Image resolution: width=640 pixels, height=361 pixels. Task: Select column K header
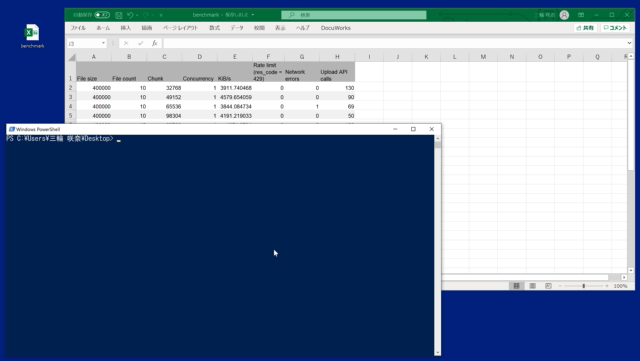[x=426, y=57]
